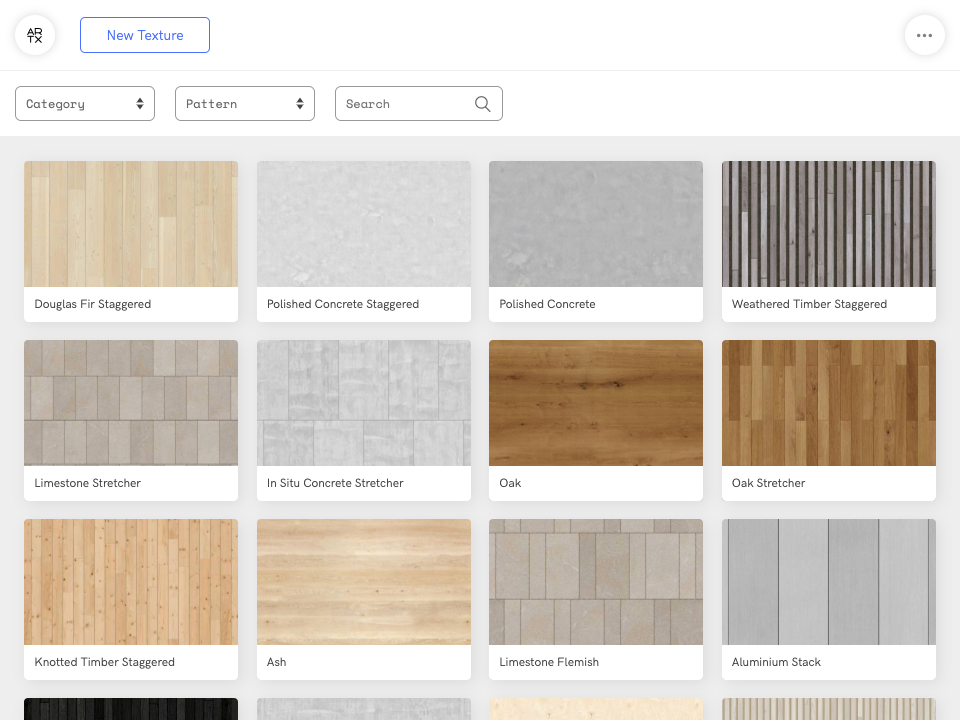Open the three-dot more options menu
This screenshot has width=960, height=720.
tap(924, 35)
